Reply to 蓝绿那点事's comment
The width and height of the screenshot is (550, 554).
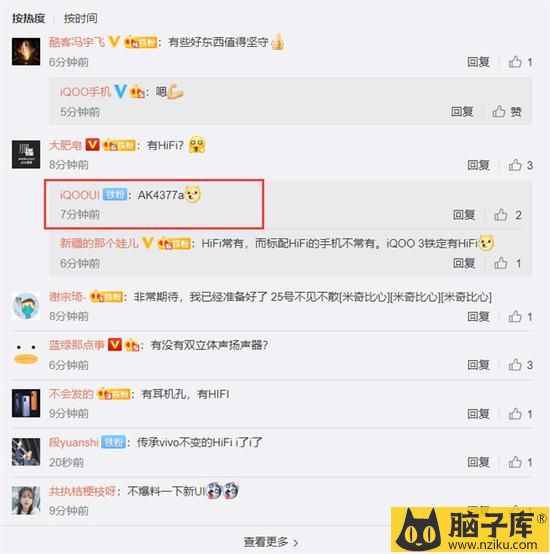pyautogui.click(x=478, y=365)
